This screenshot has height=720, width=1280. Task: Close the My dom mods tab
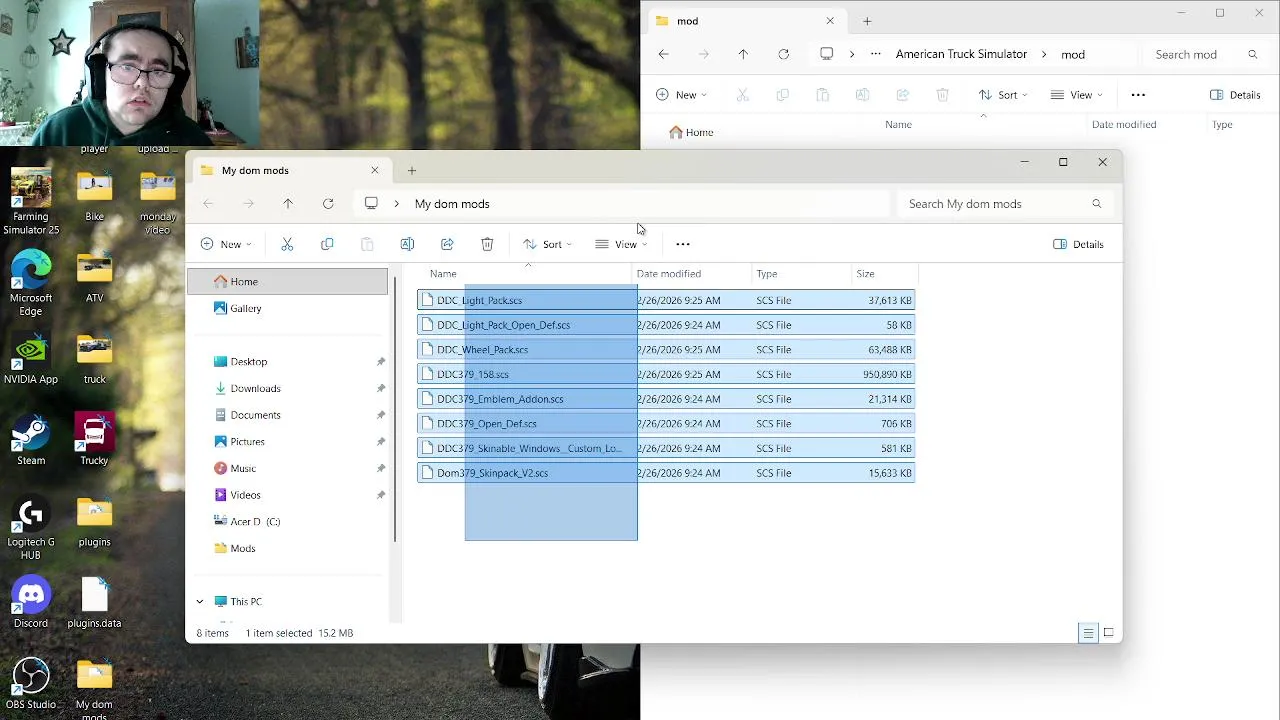click(x=375, y=170)
